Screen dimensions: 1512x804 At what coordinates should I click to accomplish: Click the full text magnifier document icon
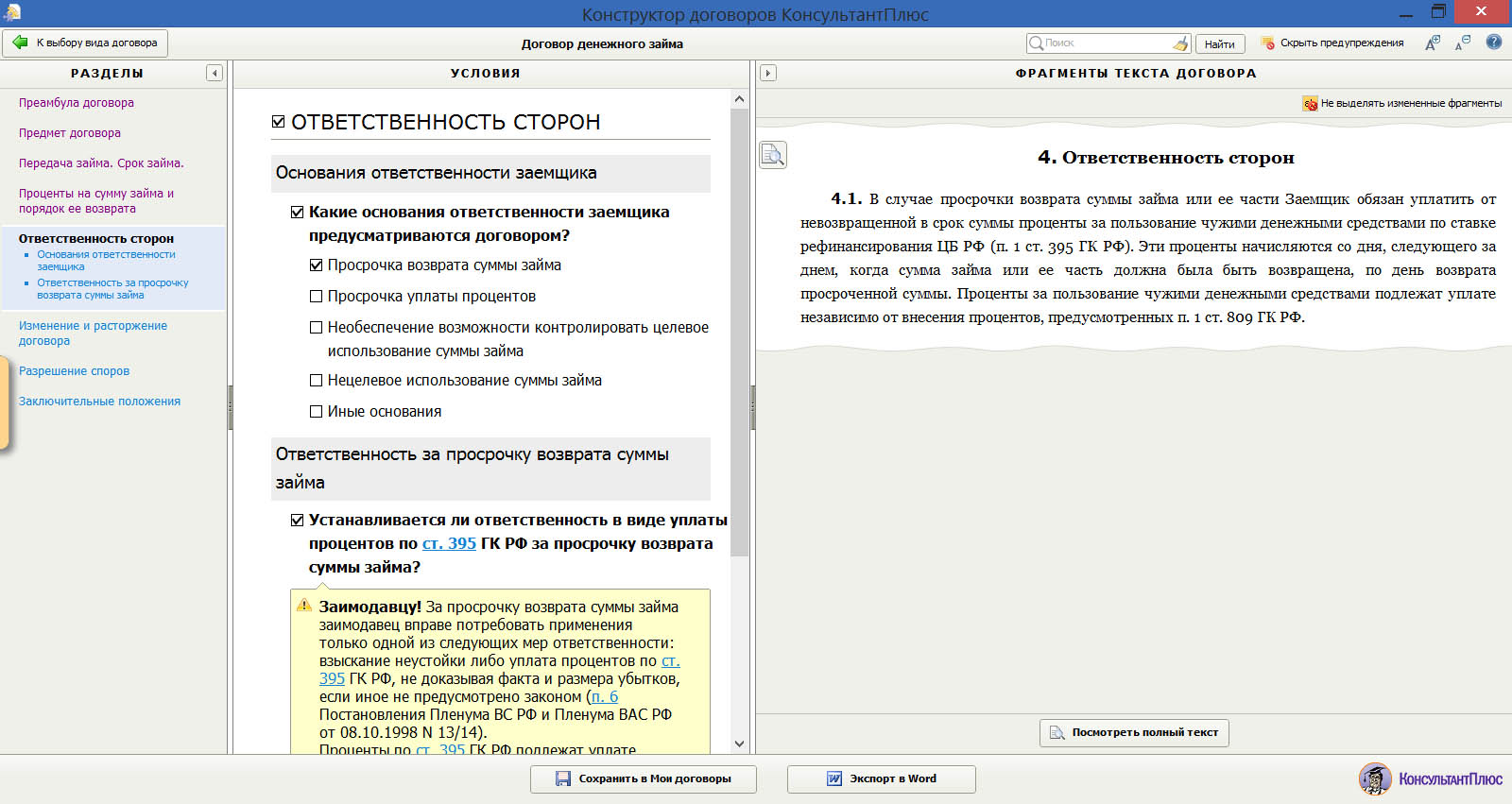[1057, 732]
